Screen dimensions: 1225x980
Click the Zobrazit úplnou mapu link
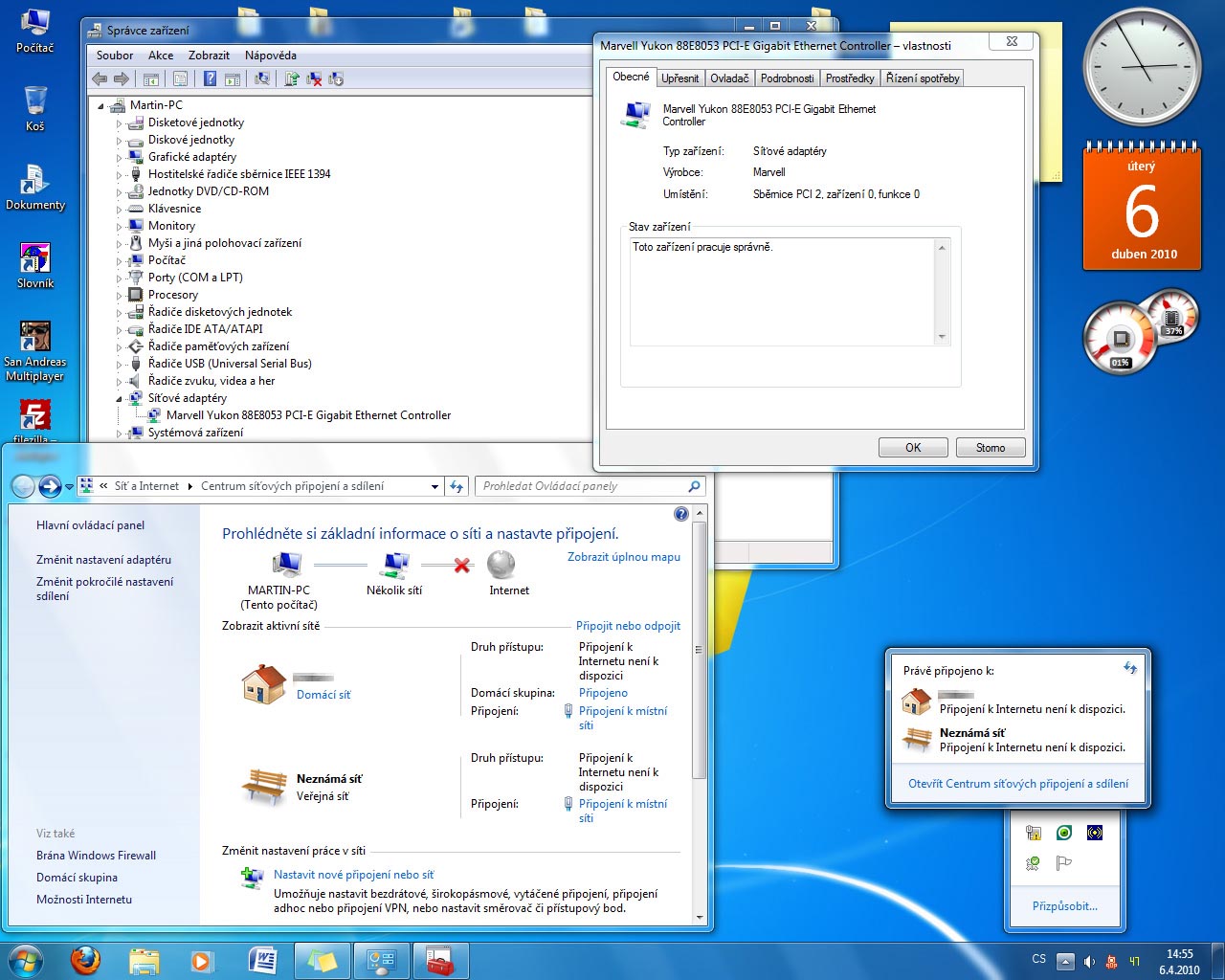click(x=623, y=557)
